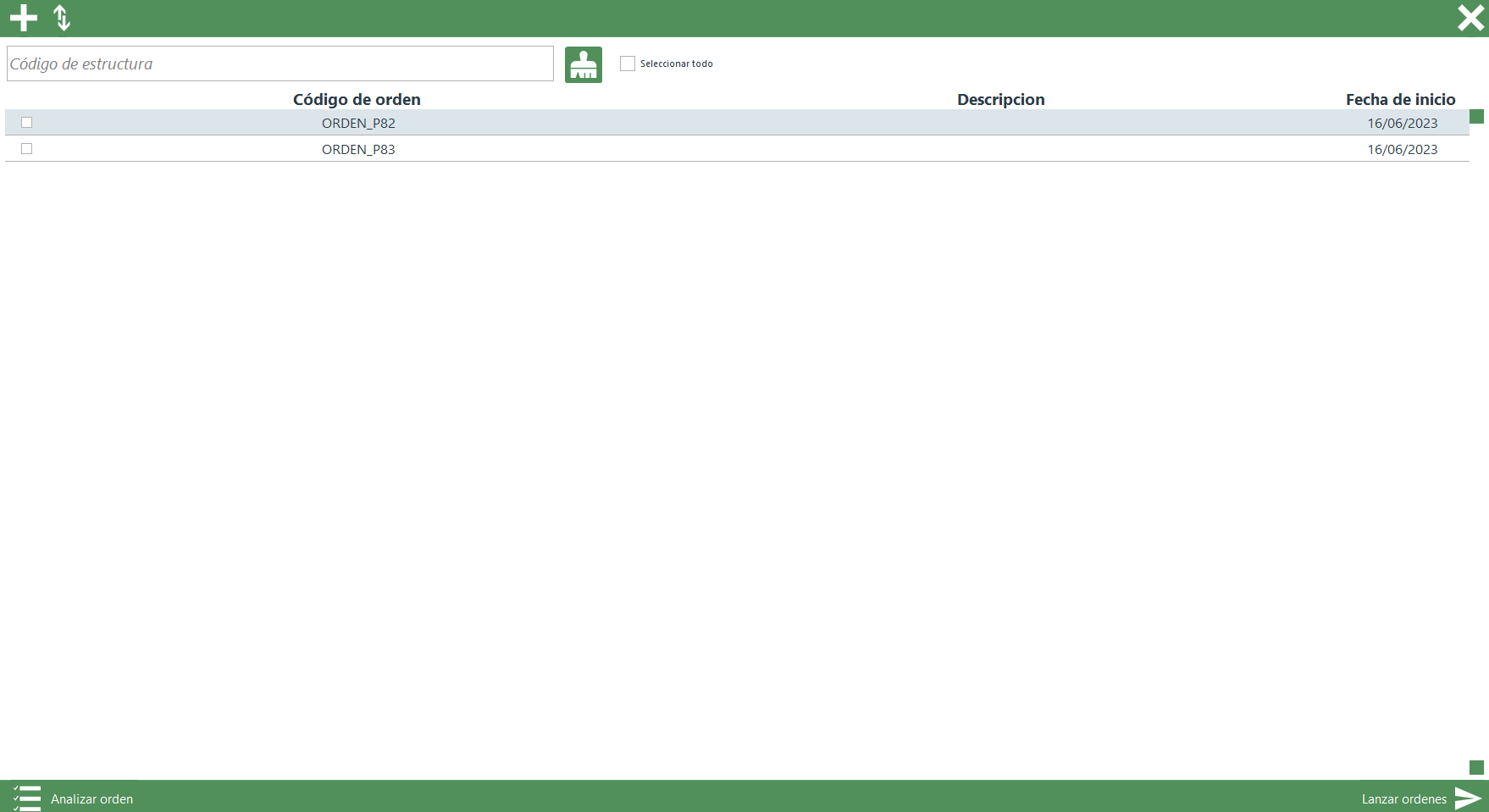This screenshot has width=1489, height=812.
Task: Click the Descripcion column header
Action: [x=1000, y=100]
